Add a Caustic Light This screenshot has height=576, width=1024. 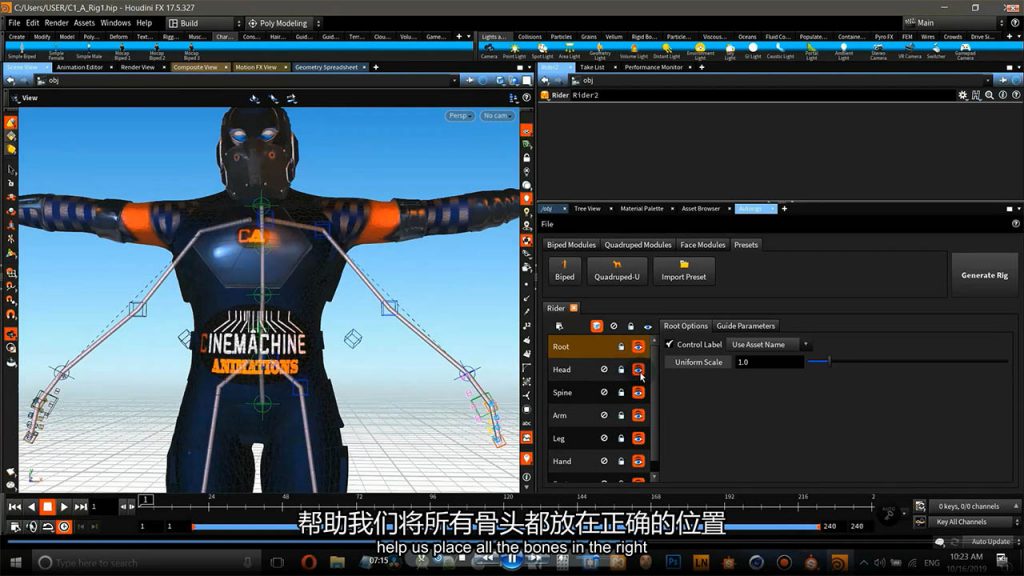click(780, 52)
